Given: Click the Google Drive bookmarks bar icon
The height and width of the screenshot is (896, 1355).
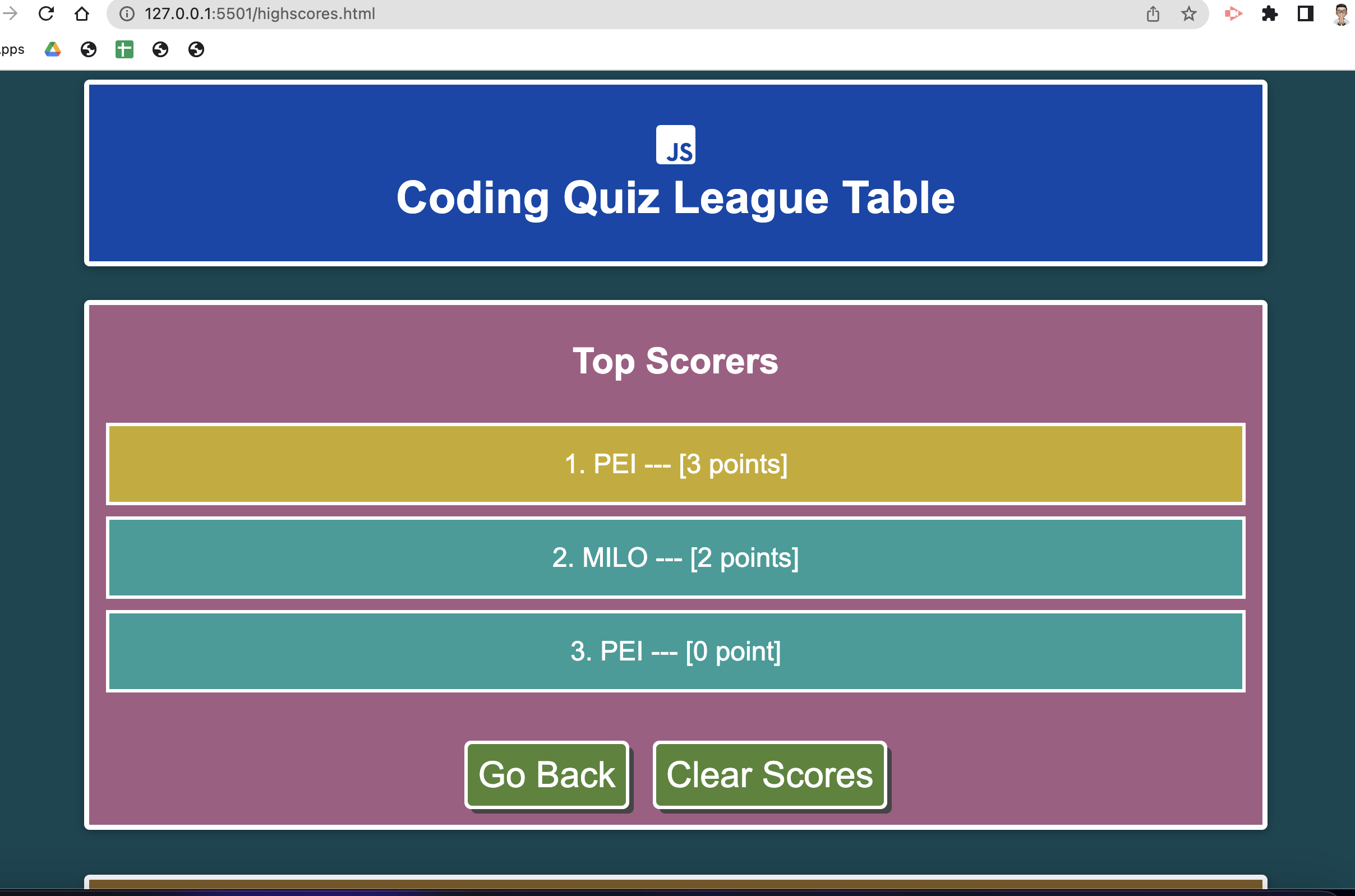Looking at the screenshot, I should [54, 48].
